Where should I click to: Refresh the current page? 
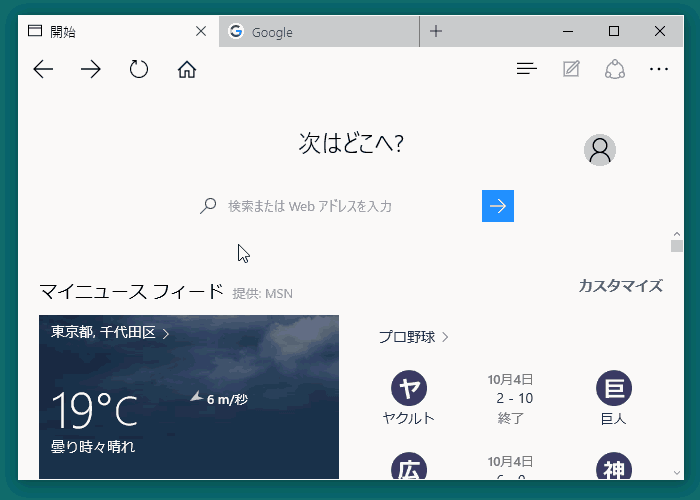coord(139,69)
